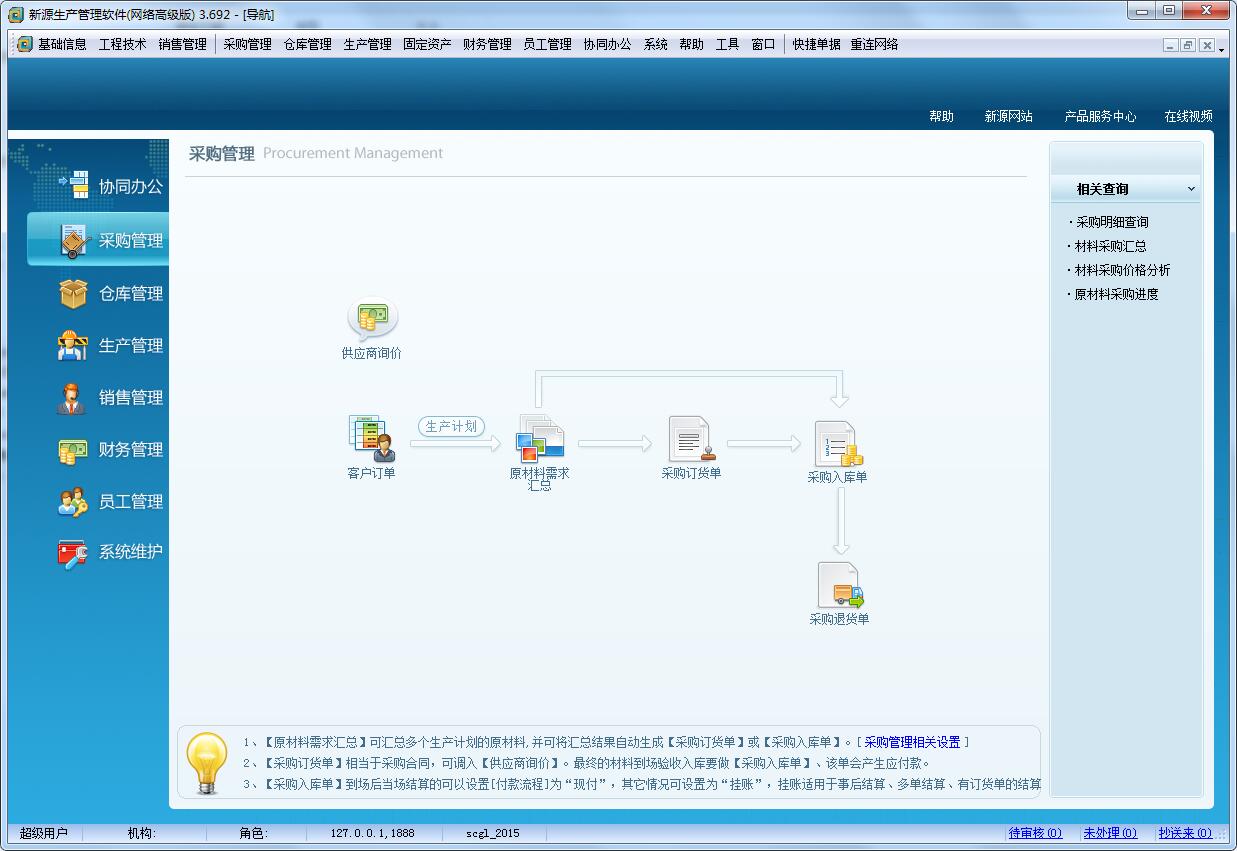Collapse the 相关查询 panel chevron

point(1191,188)
